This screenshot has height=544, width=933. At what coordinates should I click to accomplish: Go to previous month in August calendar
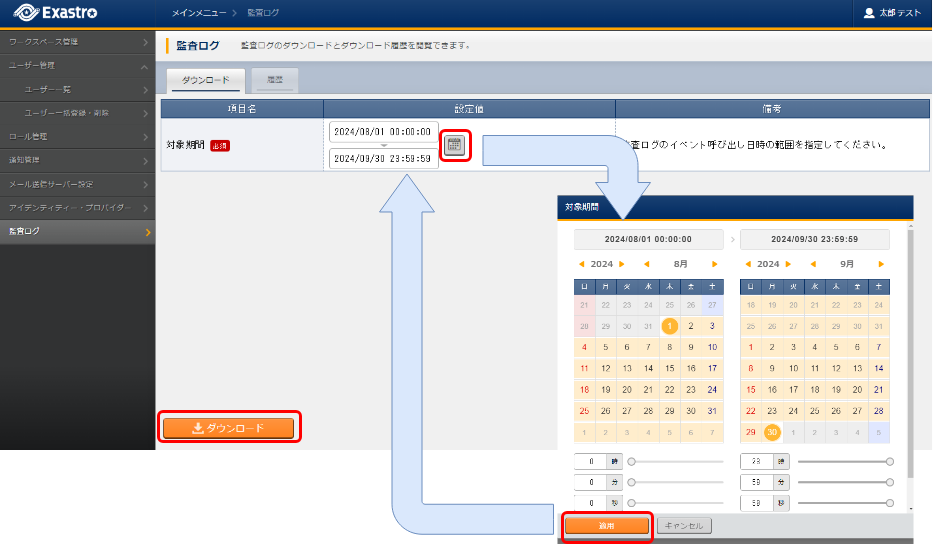point(646,264)
